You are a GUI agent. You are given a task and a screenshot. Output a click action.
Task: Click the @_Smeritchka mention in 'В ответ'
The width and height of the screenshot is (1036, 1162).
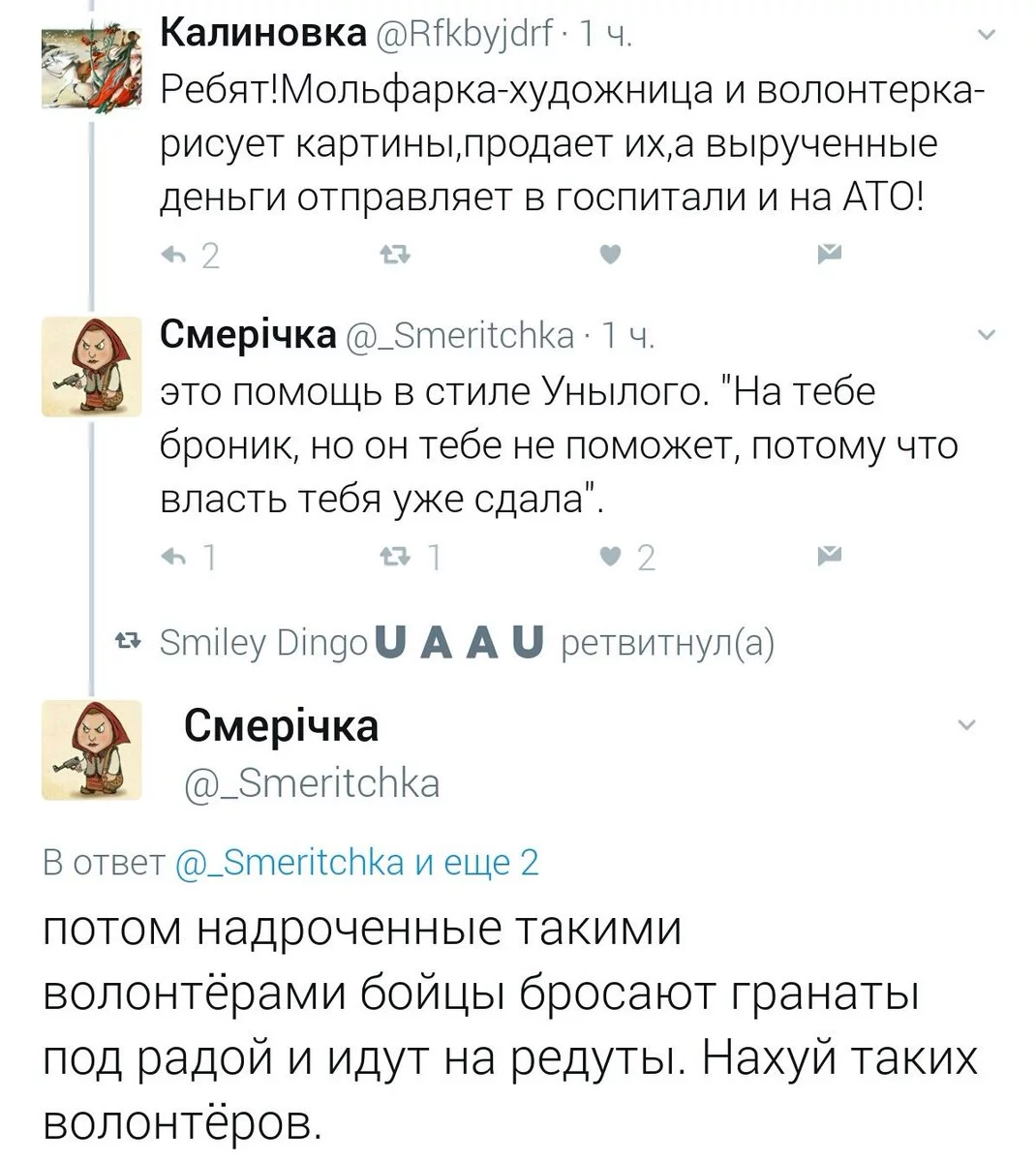[289, 862]
